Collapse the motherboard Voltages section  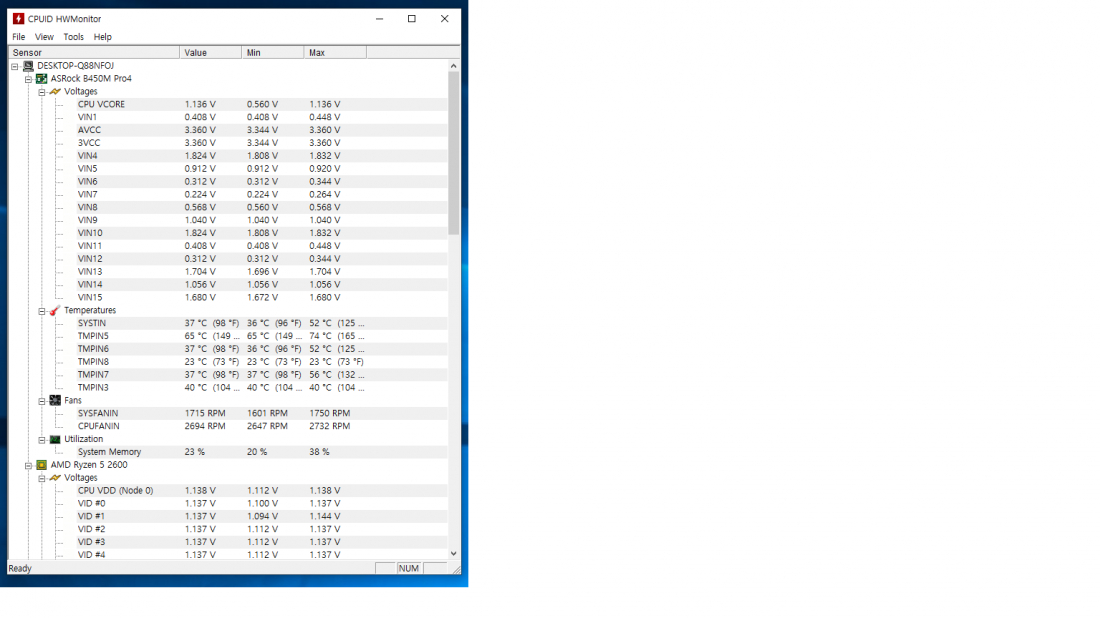41,93
